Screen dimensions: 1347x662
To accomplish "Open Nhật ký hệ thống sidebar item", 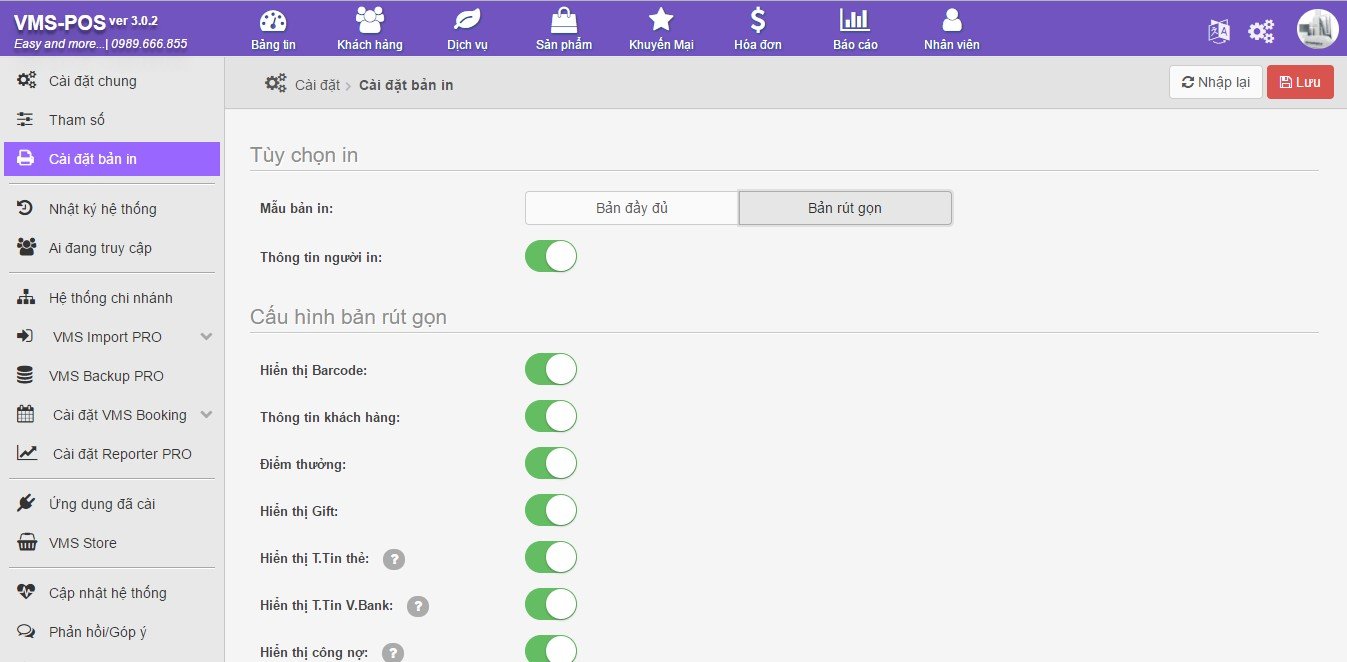I will [x=102, y=209].
